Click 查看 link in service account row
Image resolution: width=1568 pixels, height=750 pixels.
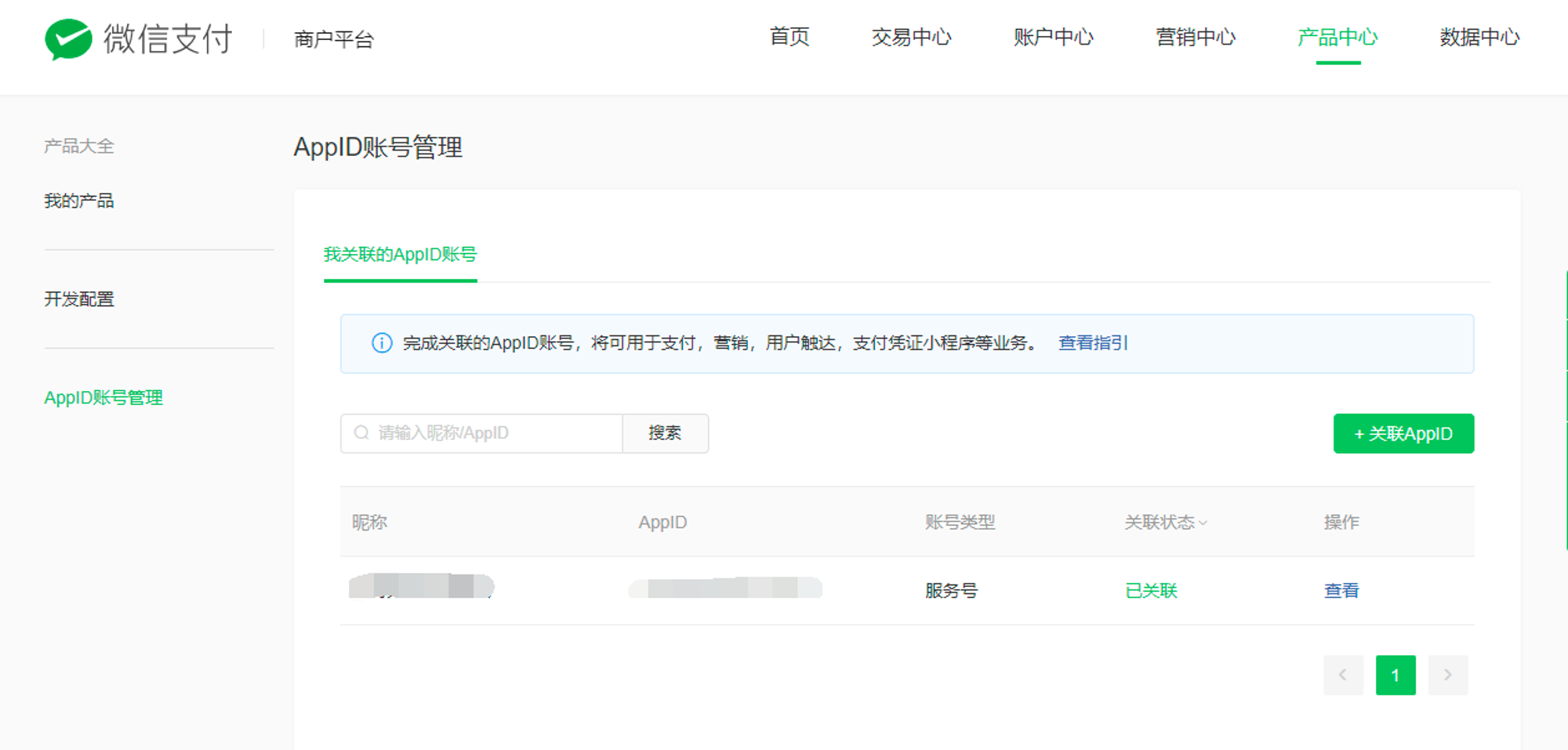pos(1341,591)
